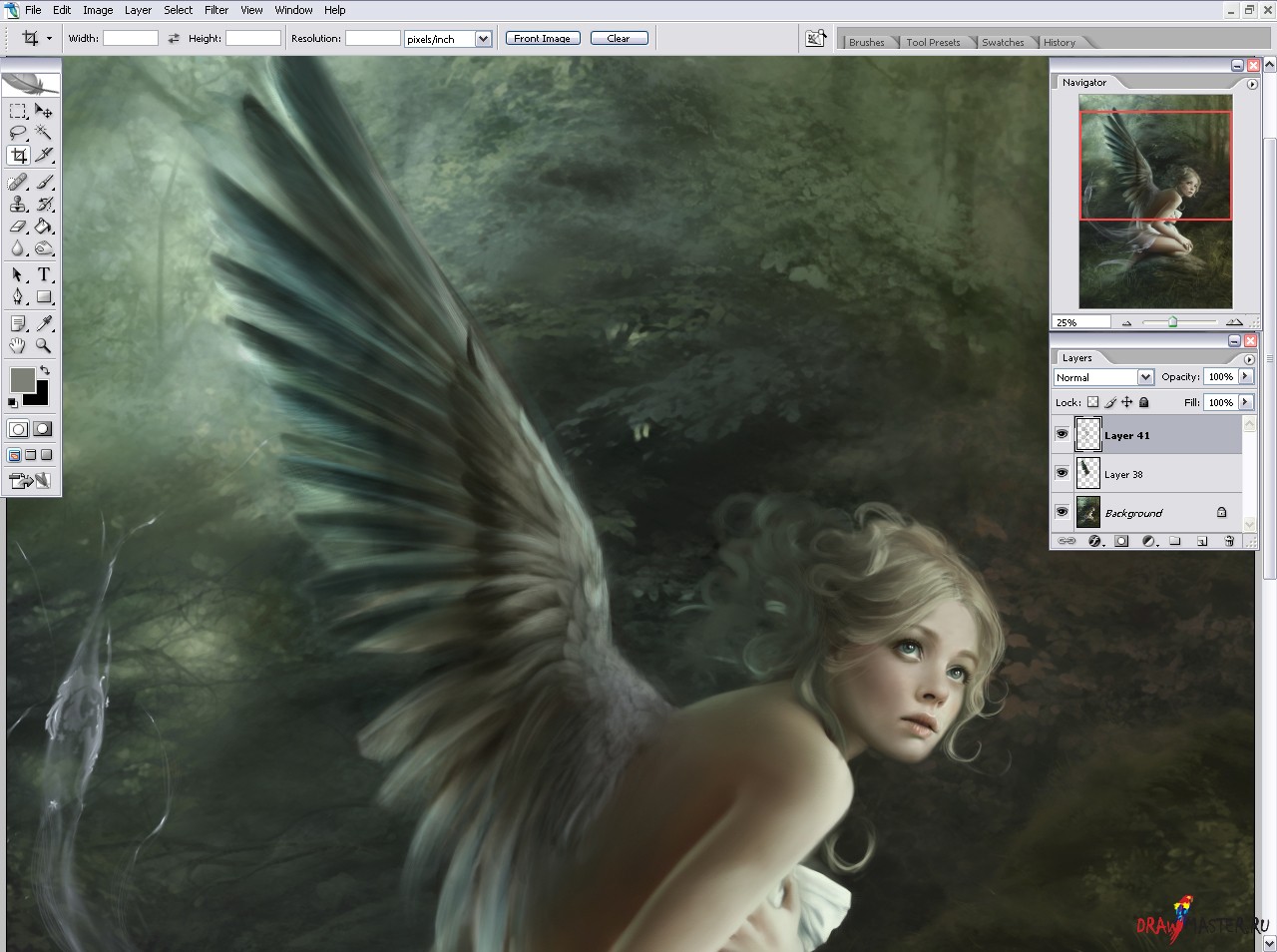Select the Path Selection tool
The height and width of the screenshot is (952, 1277).
[18, 275]
